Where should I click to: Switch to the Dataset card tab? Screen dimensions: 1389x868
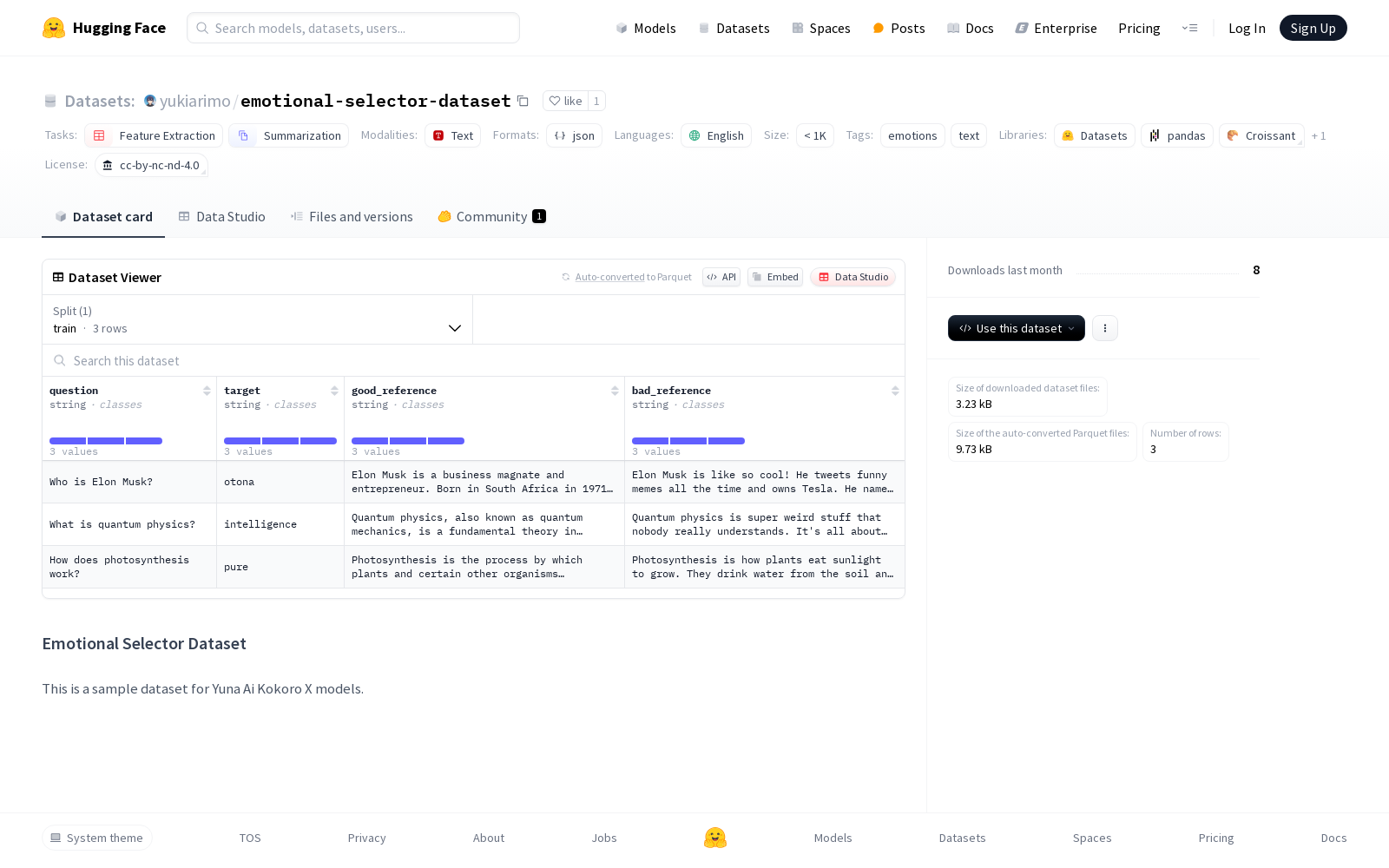pos(103,217)
